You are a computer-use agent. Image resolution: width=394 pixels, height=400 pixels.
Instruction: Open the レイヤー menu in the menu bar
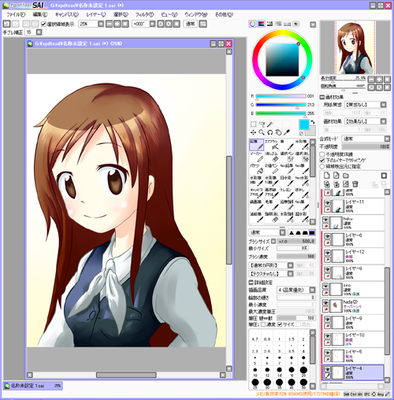[x=96, y=15]
